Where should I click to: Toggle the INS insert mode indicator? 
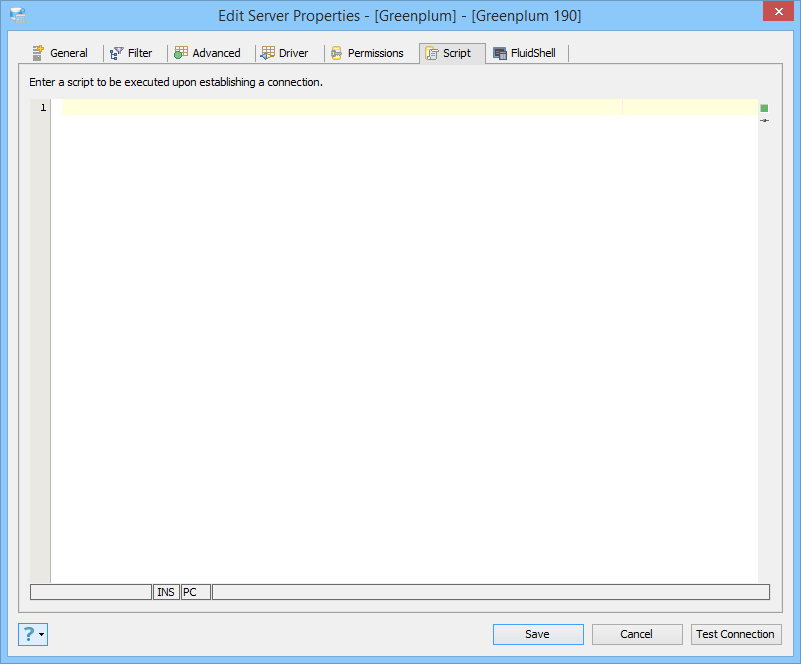[x=166, y=592]
